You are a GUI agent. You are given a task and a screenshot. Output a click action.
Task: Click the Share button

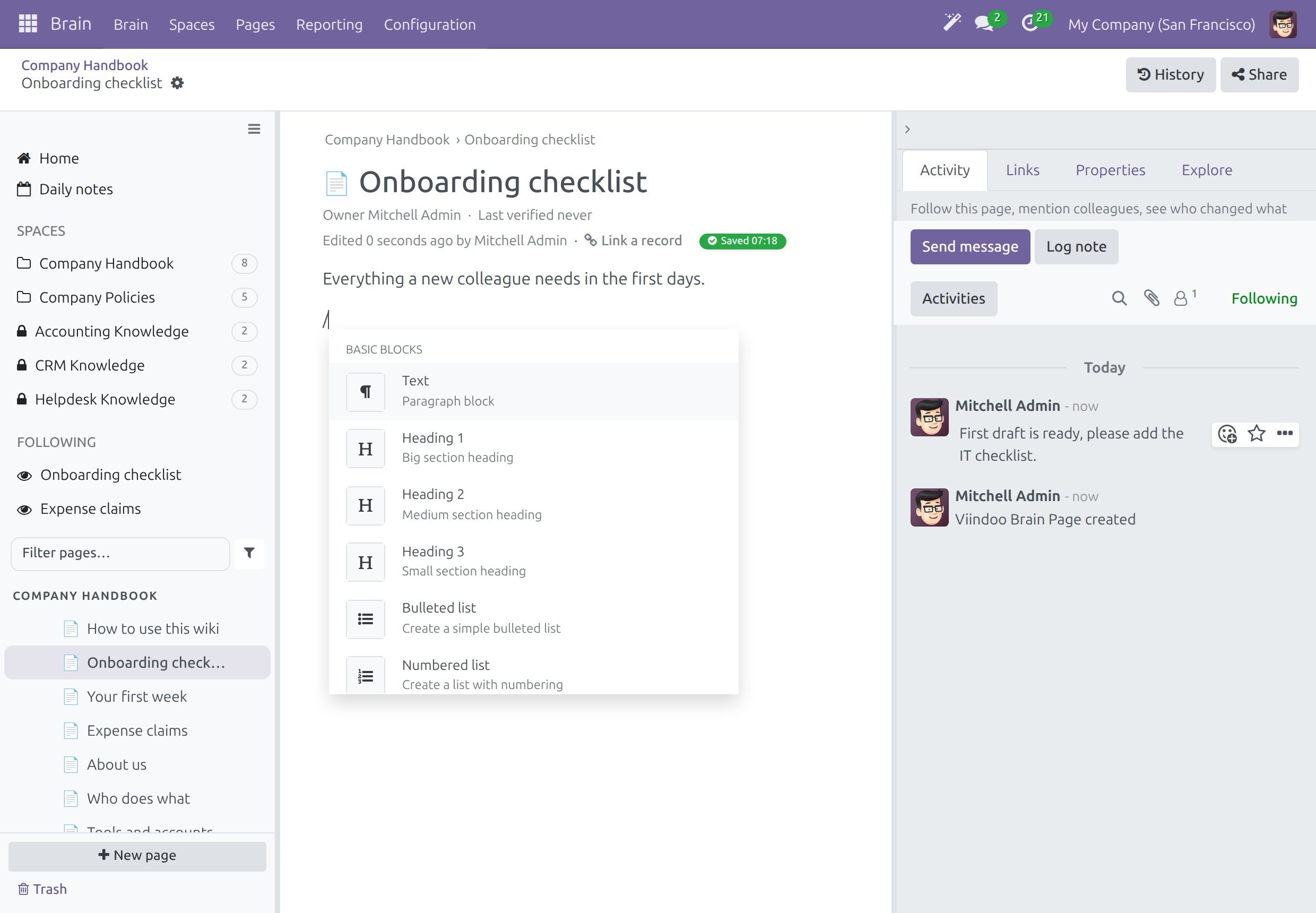pyautogui.click(x=1259, y=74)
